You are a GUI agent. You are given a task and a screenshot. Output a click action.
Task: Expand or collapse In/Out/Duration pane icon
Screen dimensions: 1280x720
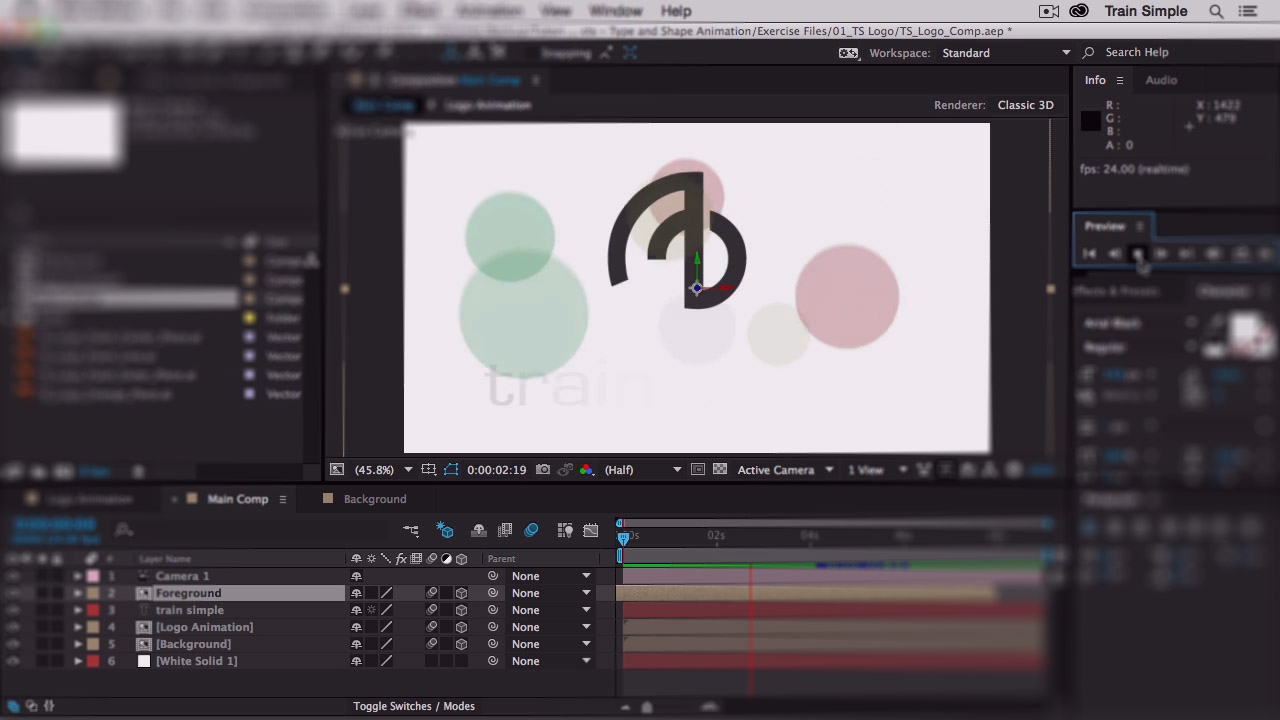click(49, 706)
